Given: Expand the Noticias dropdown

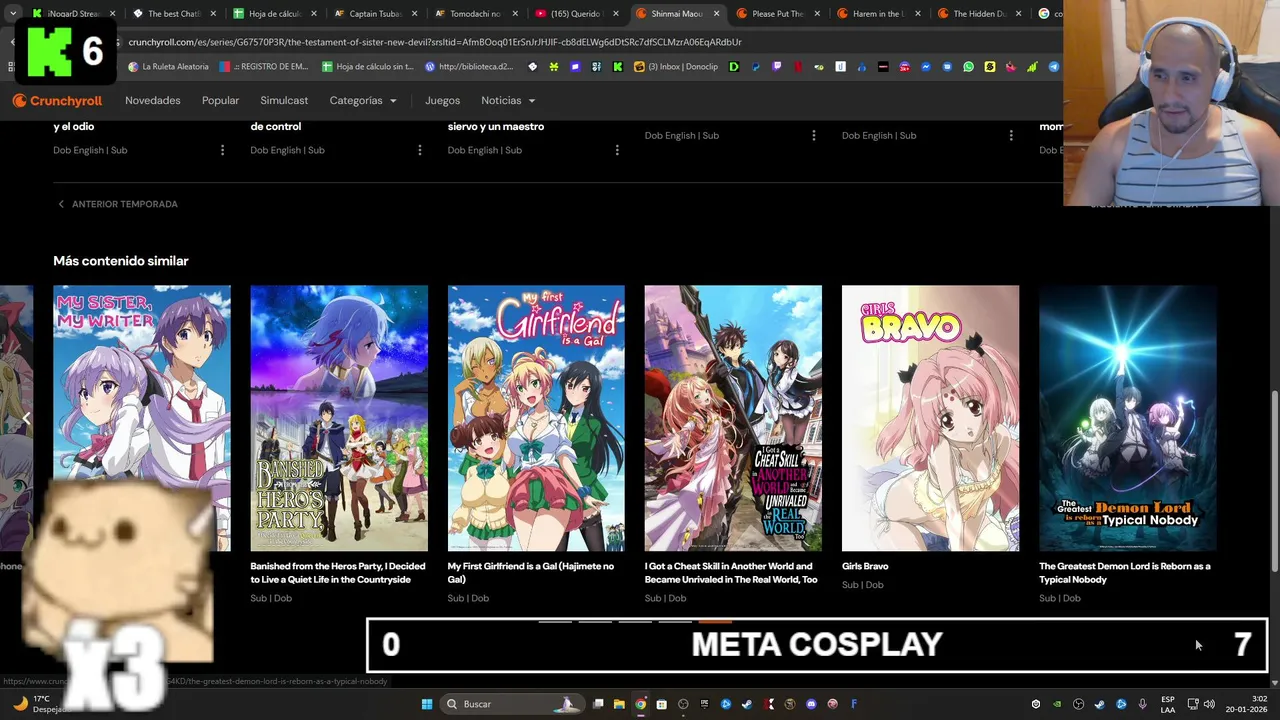Looking at the screenshot, I should [508, 101].
